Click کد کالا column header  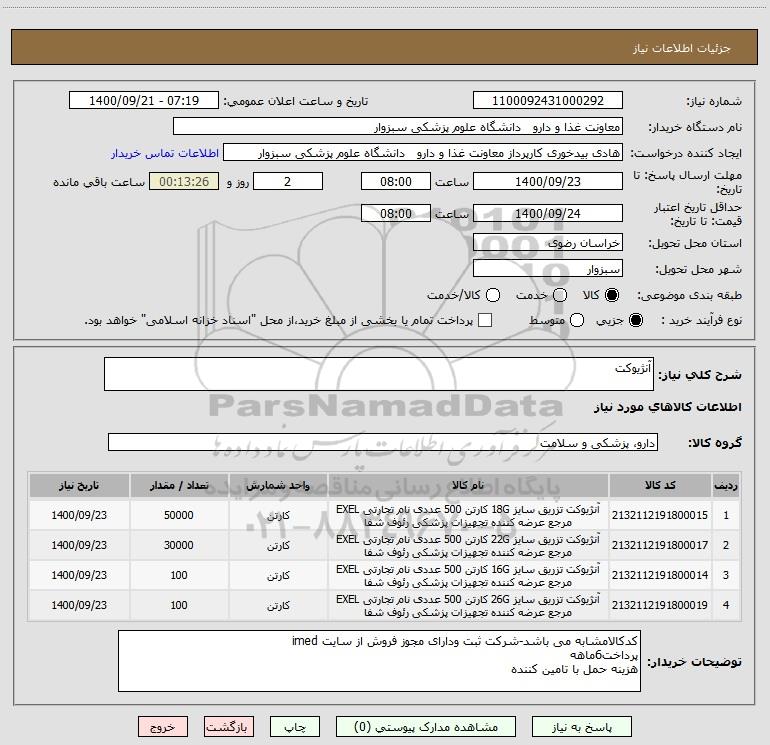coord(660,485)
